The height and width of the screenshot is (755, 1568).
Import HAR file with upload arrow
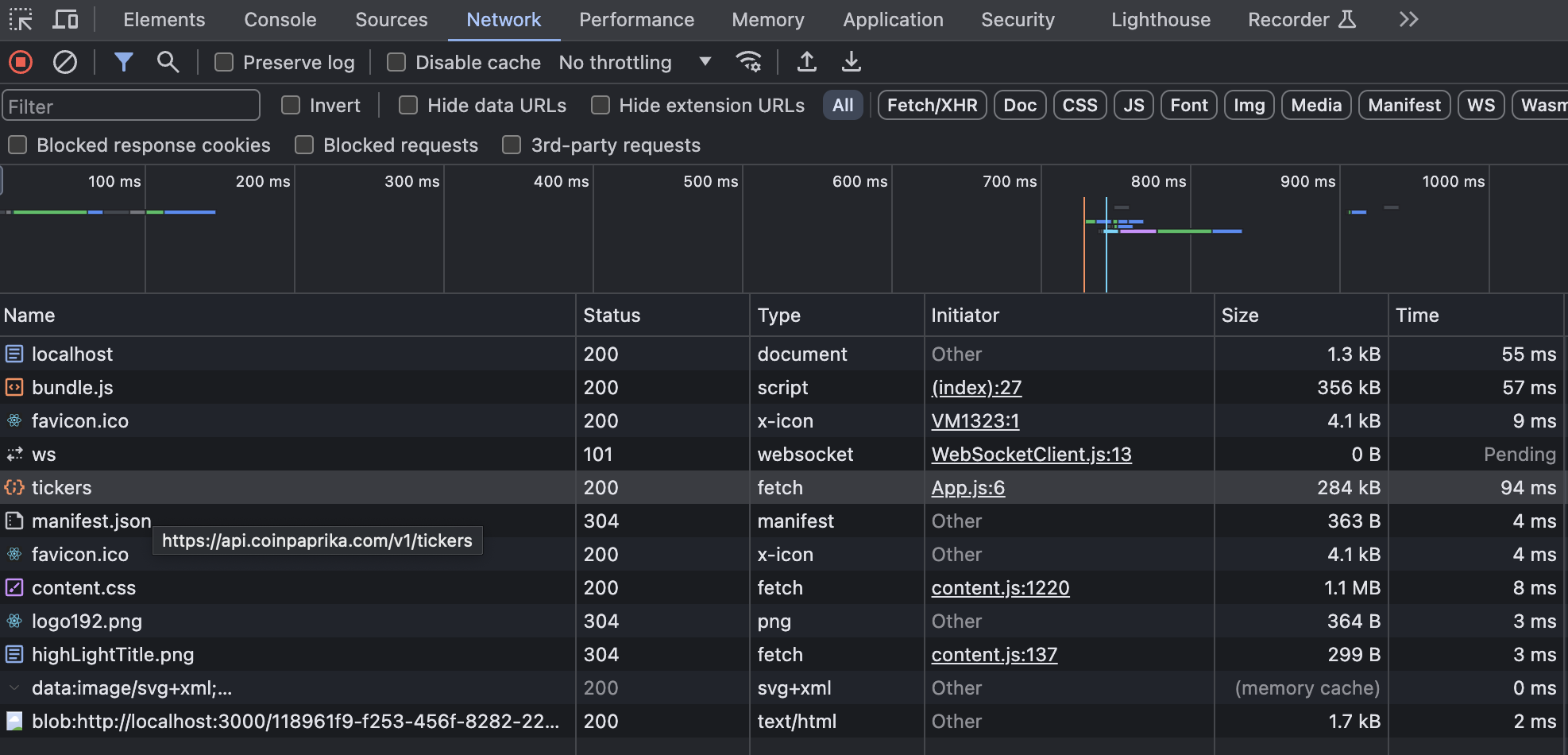pos(807,62)
